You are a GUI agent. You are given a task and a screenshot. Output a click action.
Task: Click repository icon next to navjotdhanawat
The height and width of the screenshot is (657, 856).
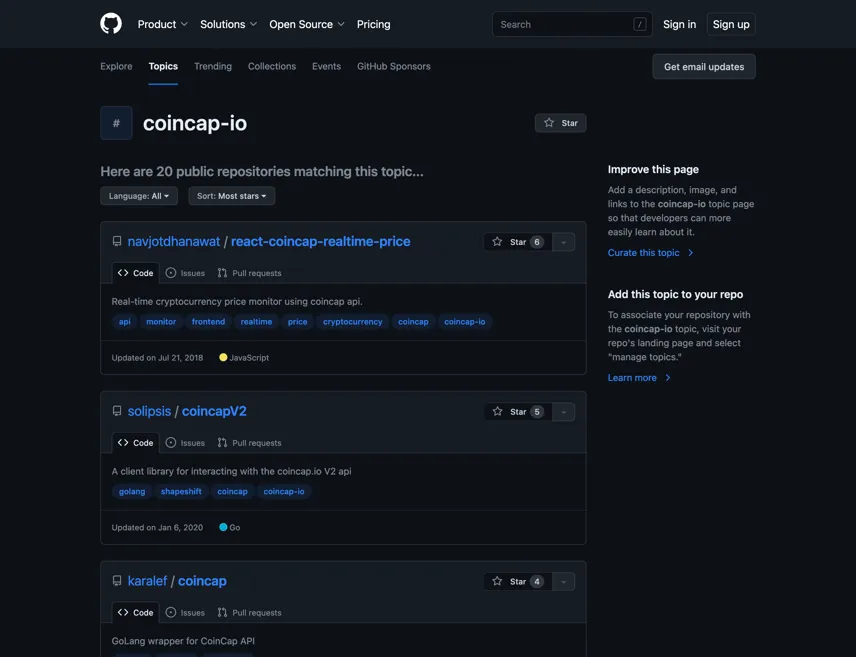click(x=117, y=241)
